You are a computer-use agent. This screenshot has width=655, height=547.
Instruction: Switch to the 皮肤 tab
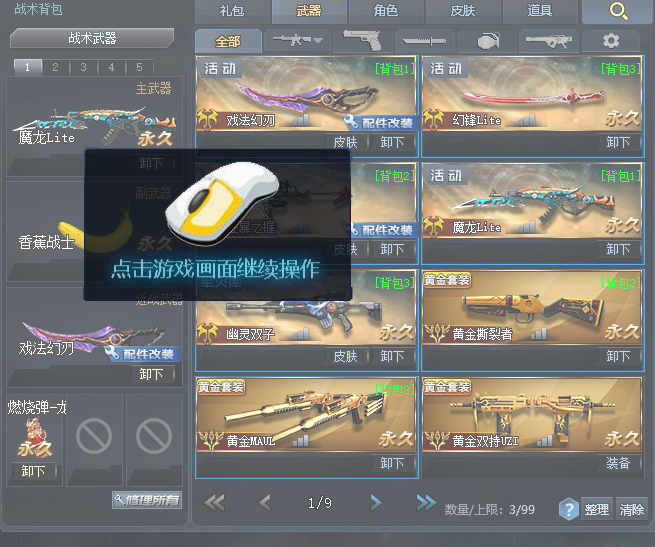click(463, 11)
